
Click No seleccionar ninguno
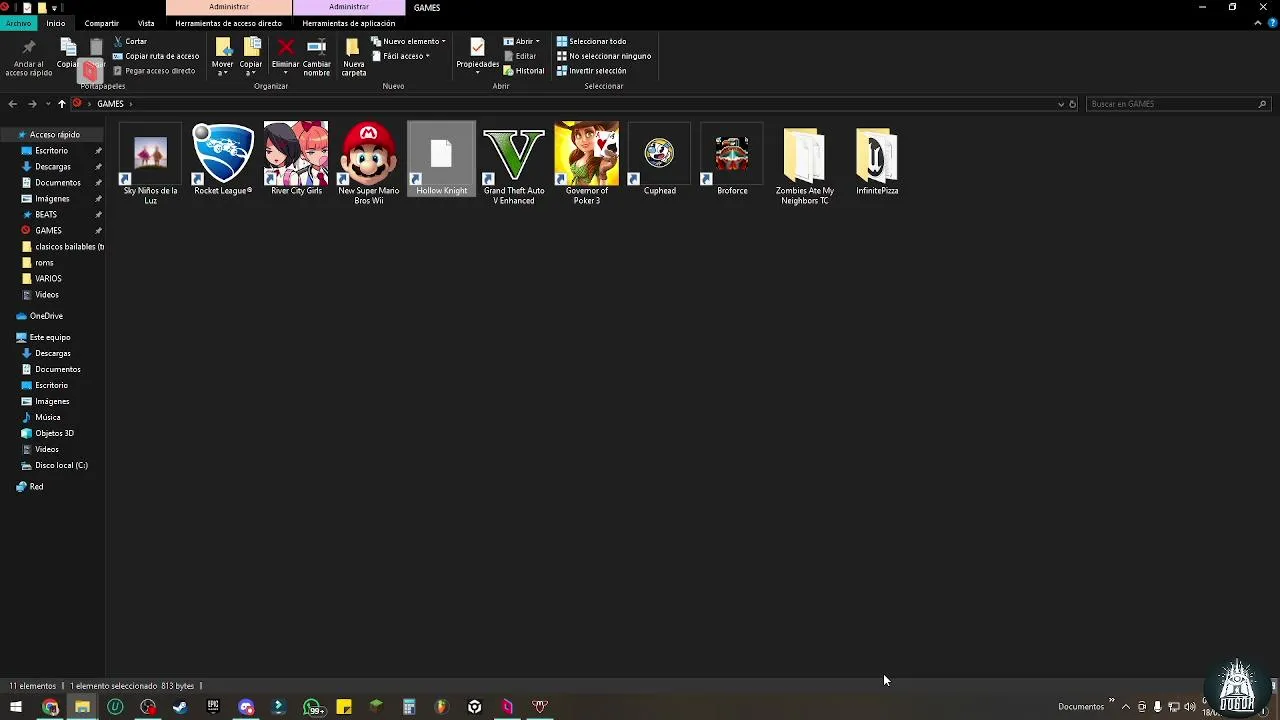click(604, 56)
